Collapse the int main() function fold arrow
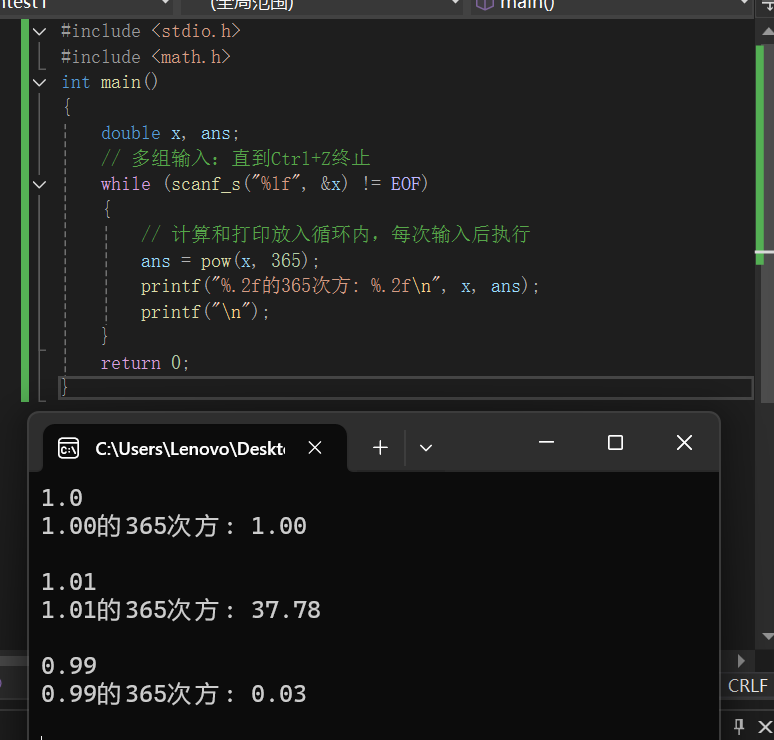The image size is (774, 740). (x=39, y=82)
